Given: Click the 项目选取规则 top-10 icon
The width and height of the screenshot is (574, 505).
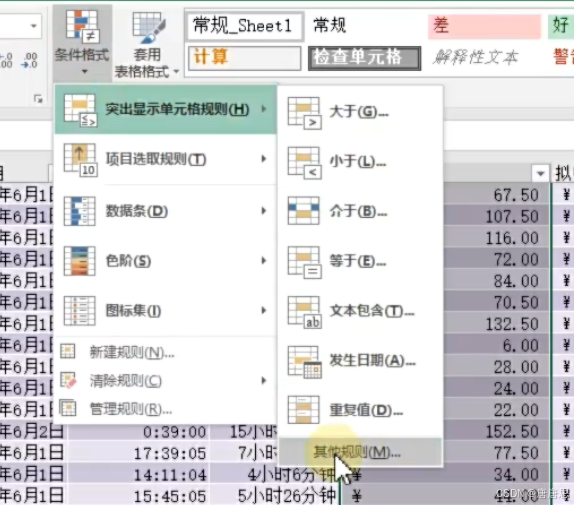Looking at the screenshot, I should coord(80,160).
